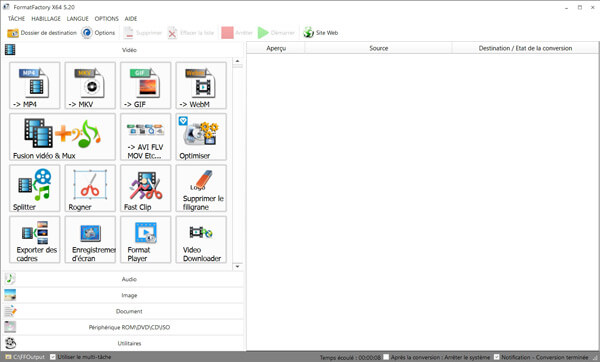This screenshot has width=600, height=362.
Task: Click the Temps écoulé status text
Action: pos(350,357)
